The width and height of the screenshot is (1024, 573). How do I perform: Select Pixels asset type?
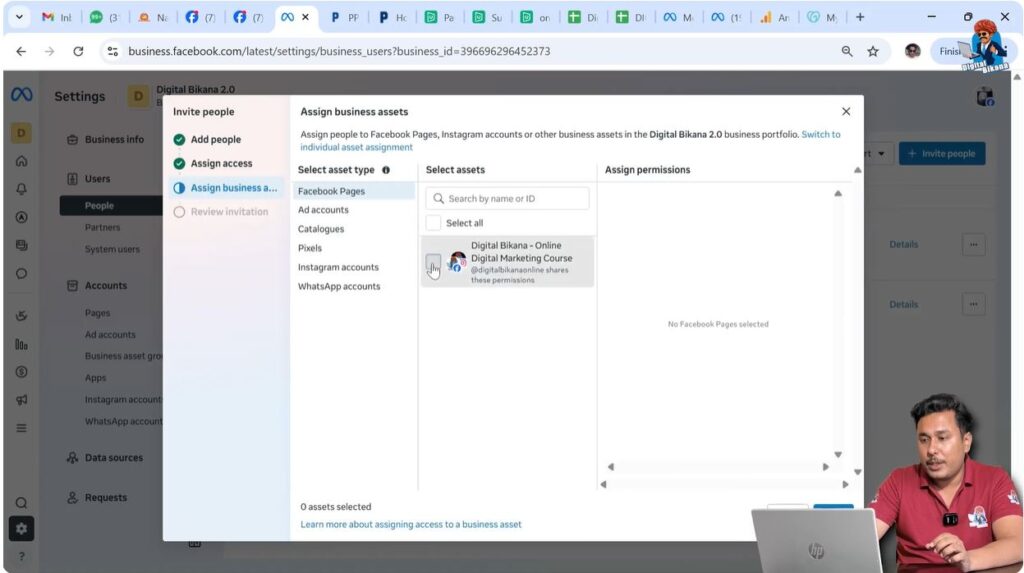(310, 248)
